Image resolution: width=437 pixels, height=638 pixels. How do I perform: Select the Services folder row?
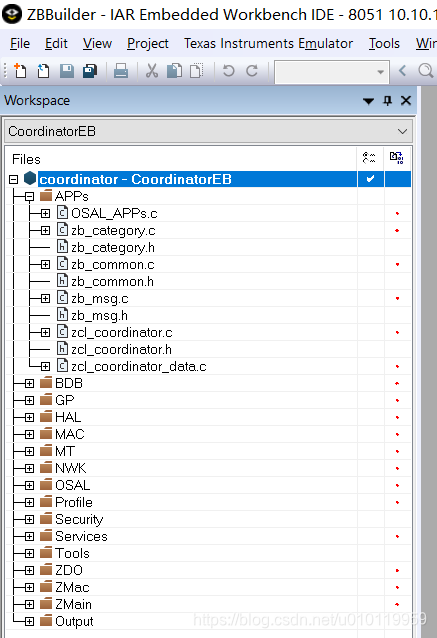pyautogui.click(x=81, y=536)
